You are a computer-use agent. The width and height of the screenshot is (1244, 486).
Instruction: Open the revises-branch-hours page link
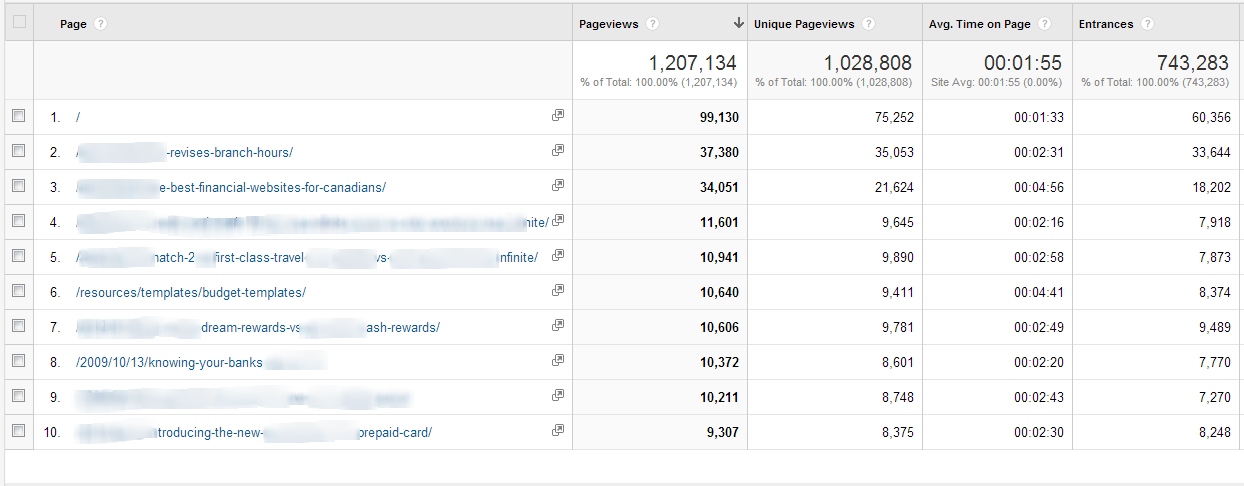(x=185, y=153)
